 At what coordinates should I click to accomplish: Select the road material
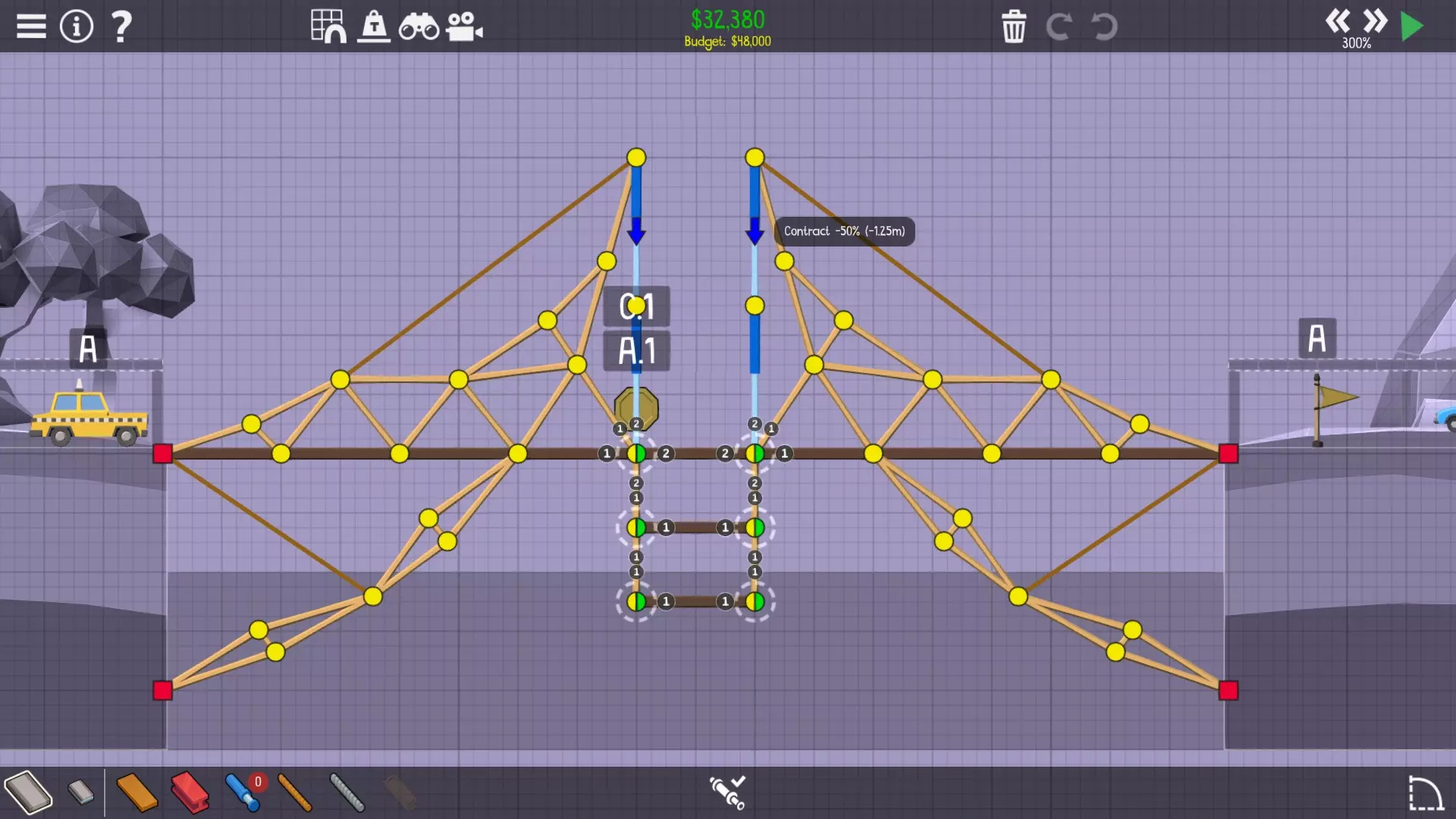pyautogui.click(x=28, y=792)
